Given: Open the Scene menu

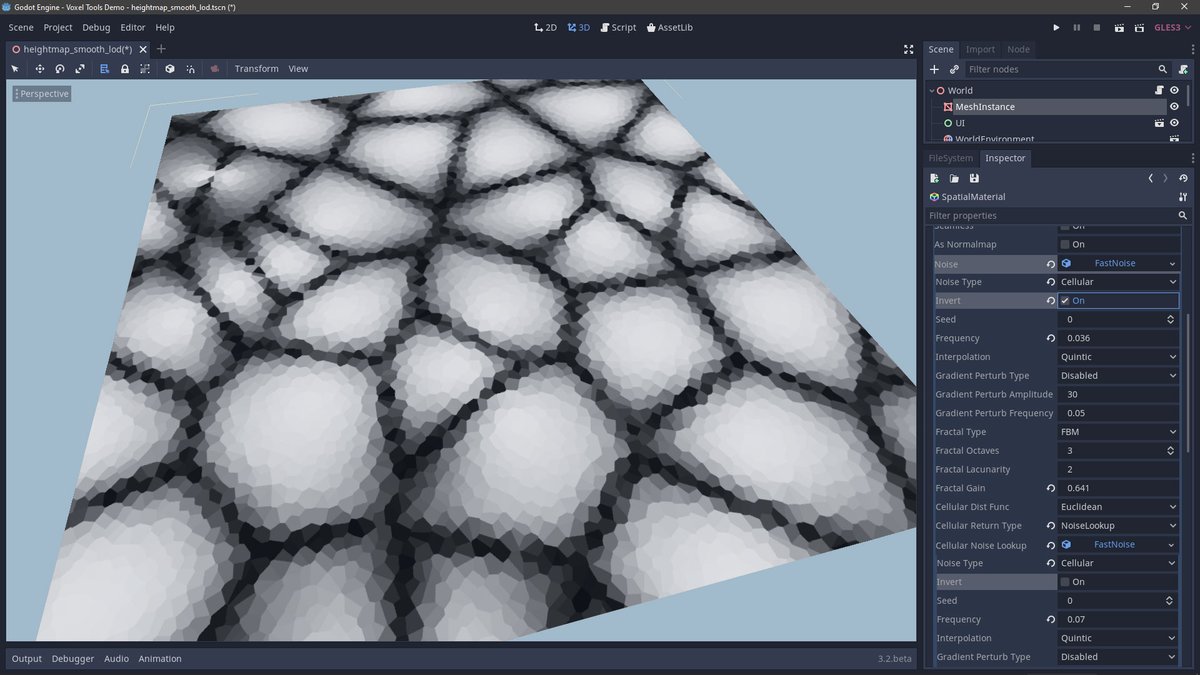Looking at the screenshot, I should 21,27.
